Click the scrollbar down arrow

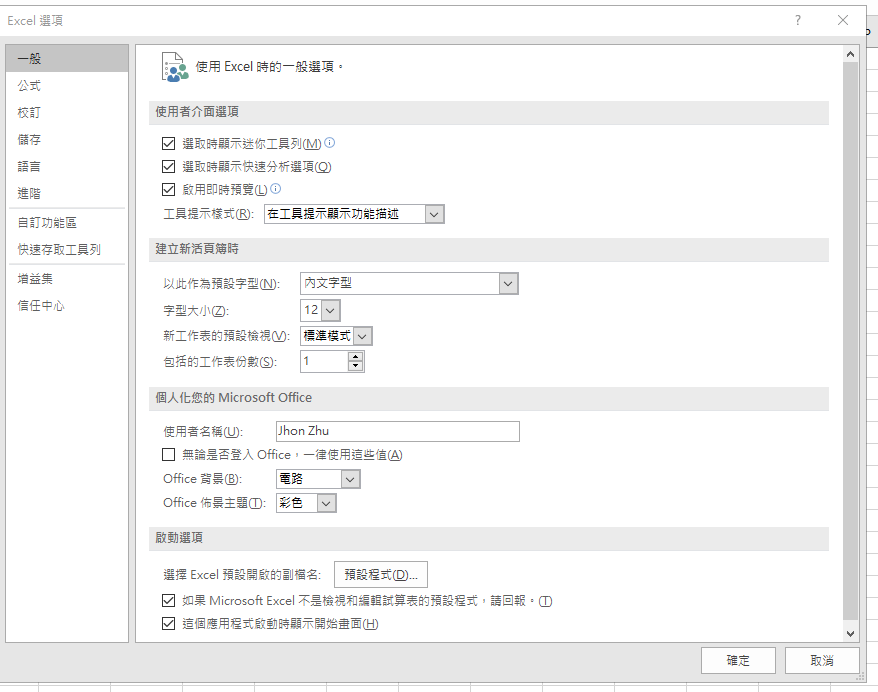click(x=850, y=633)
